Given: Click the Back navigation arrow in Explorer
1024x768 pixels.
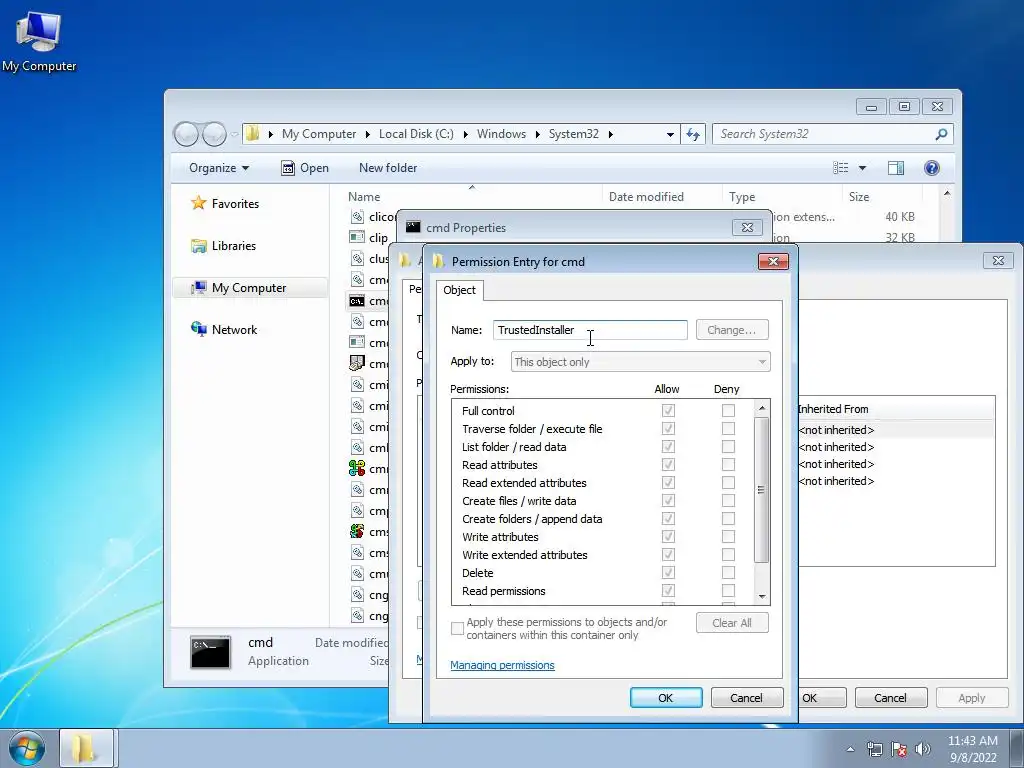Looking at the screenshot, I should (186, 135).
